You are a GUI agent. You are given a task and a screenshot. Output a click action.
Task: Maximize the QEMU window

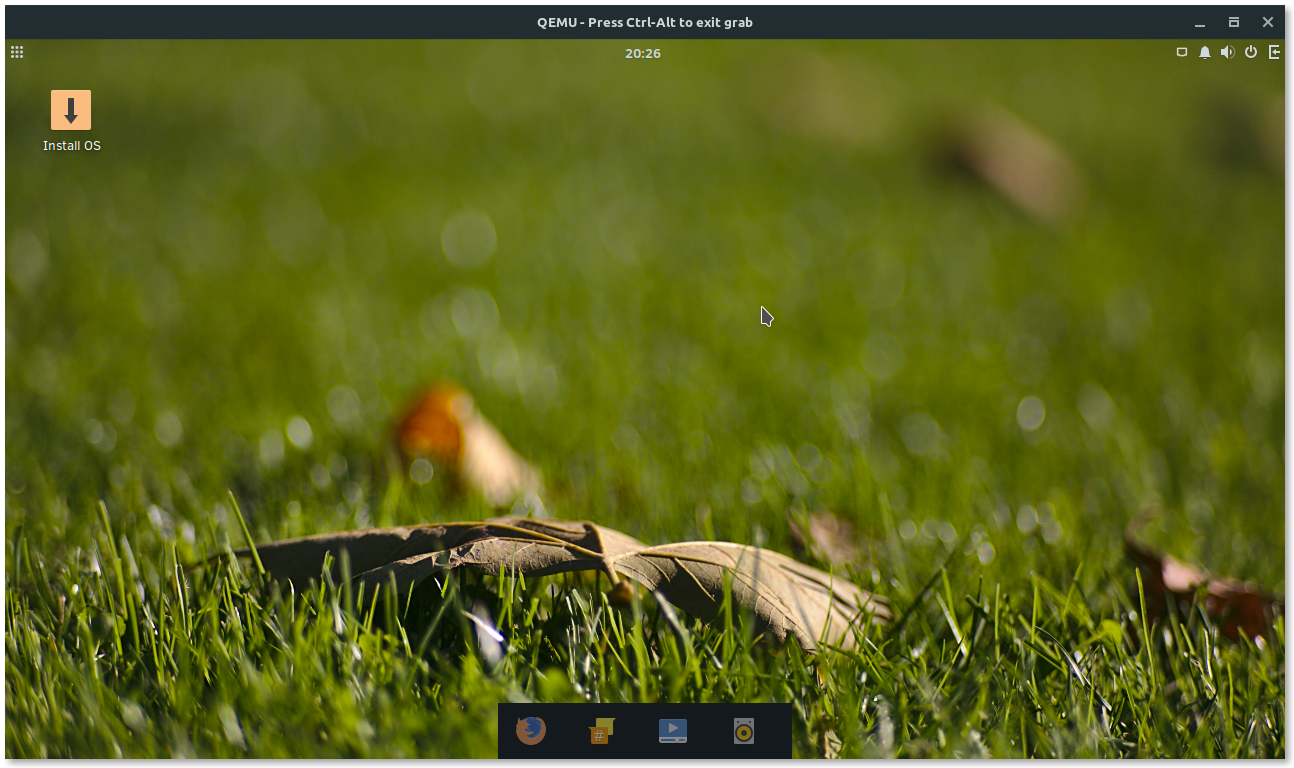pos(1234,22)
